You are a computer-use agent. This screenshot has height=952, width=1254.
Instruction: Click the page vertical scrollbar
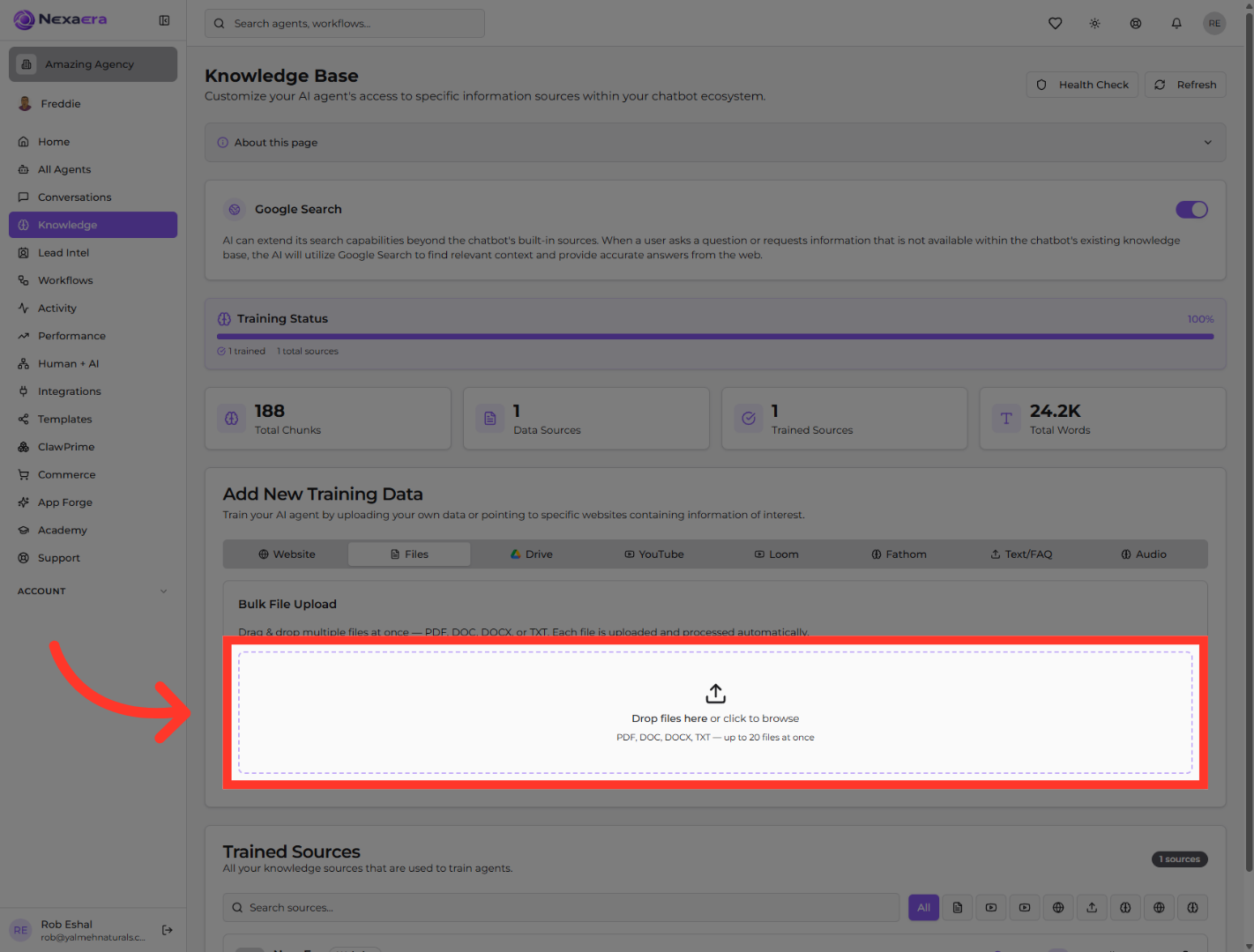tap(1249, 441)
